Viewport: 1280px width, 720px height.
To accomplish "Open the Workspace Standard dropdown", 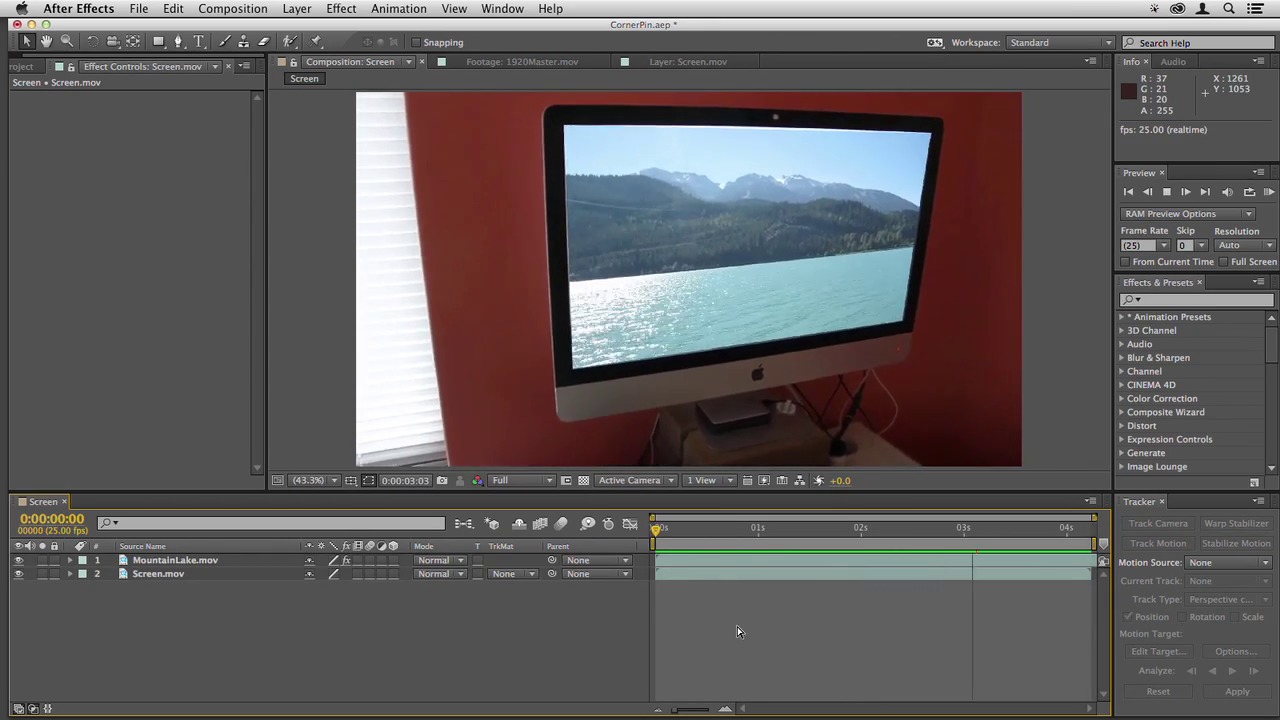I will coord(1060,43).
